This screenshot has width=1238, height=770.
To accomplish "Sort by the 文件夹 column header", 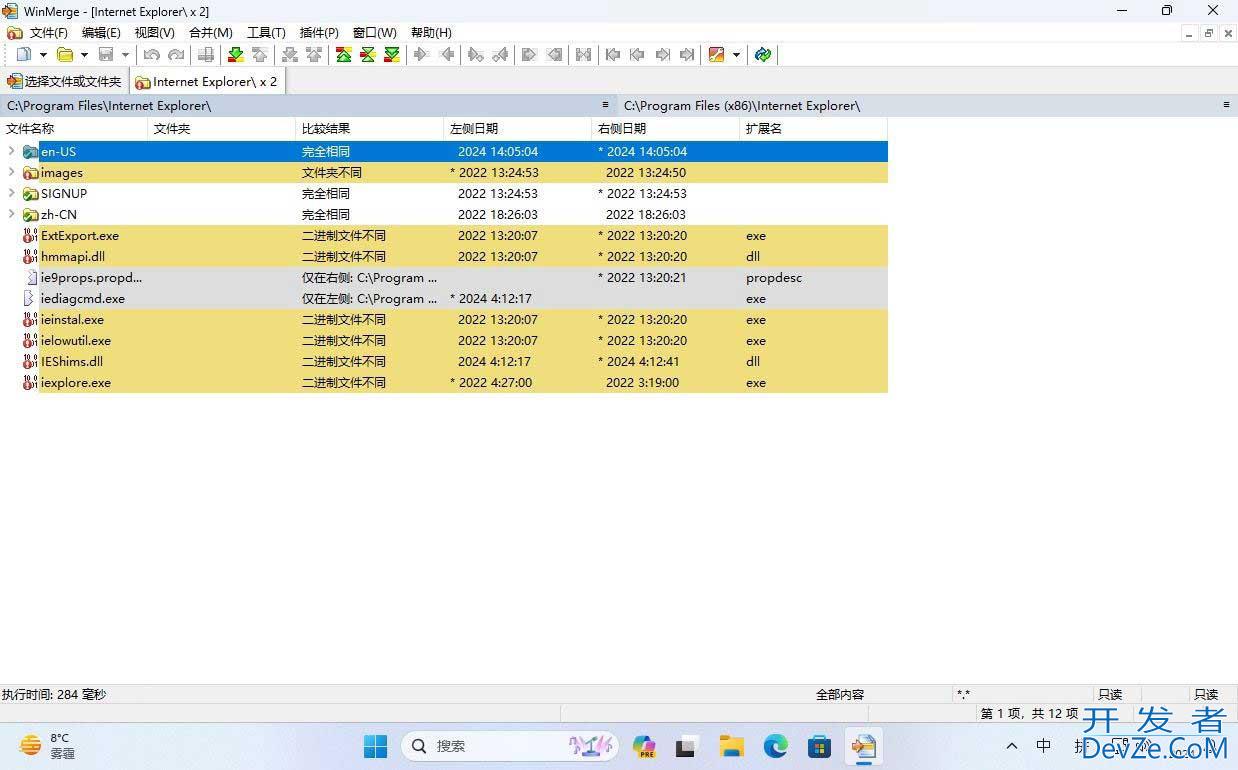I will pos(222,128).
